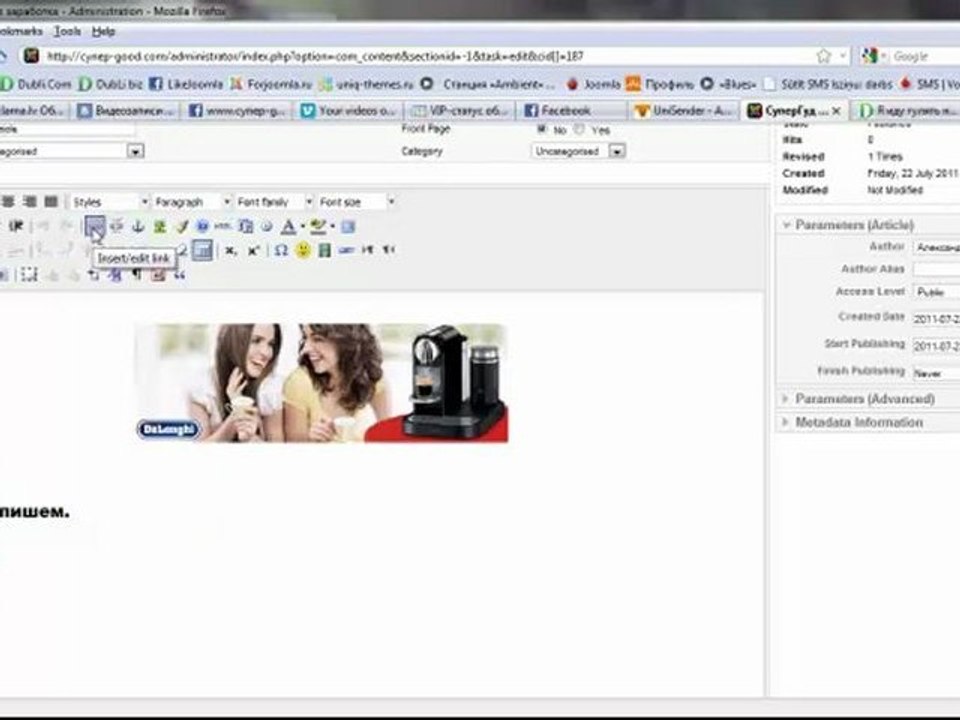This screenshot has width=960, height=720.
Task: Click the Google search box
Action: (926, 56)
